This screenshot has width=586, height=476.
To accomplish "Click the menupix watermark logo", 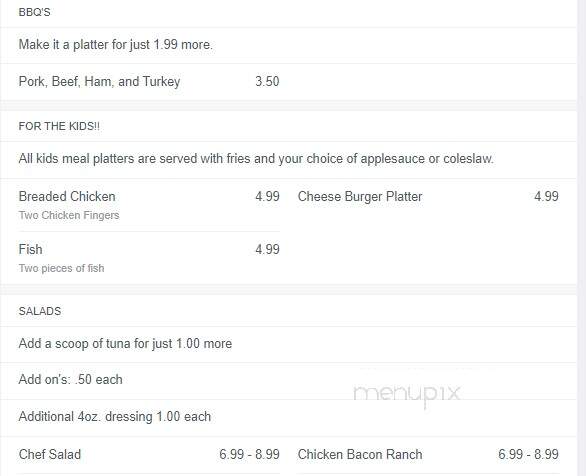I will tap(407, 394).
